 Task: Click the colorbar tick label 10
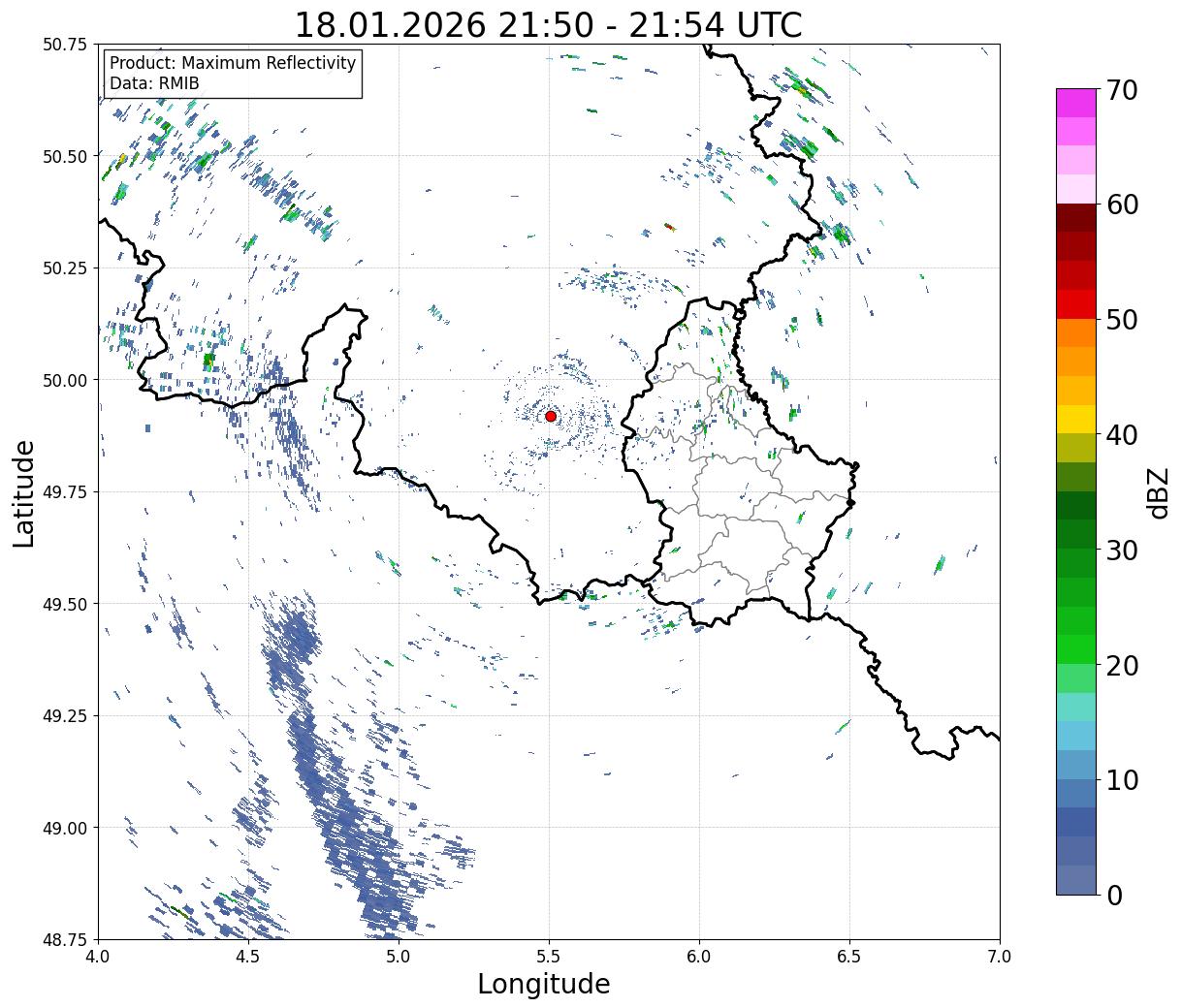[1122, 779]
